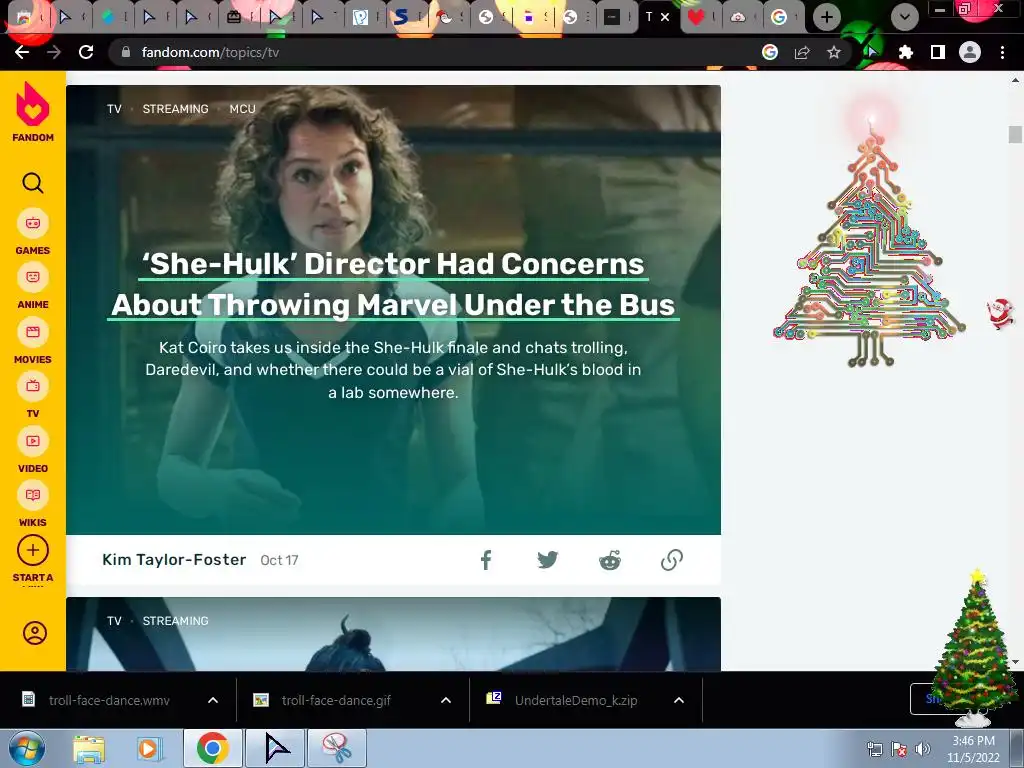Toggle the browser side panel icon
1024x768 pixels.
(x=938, y=52)
